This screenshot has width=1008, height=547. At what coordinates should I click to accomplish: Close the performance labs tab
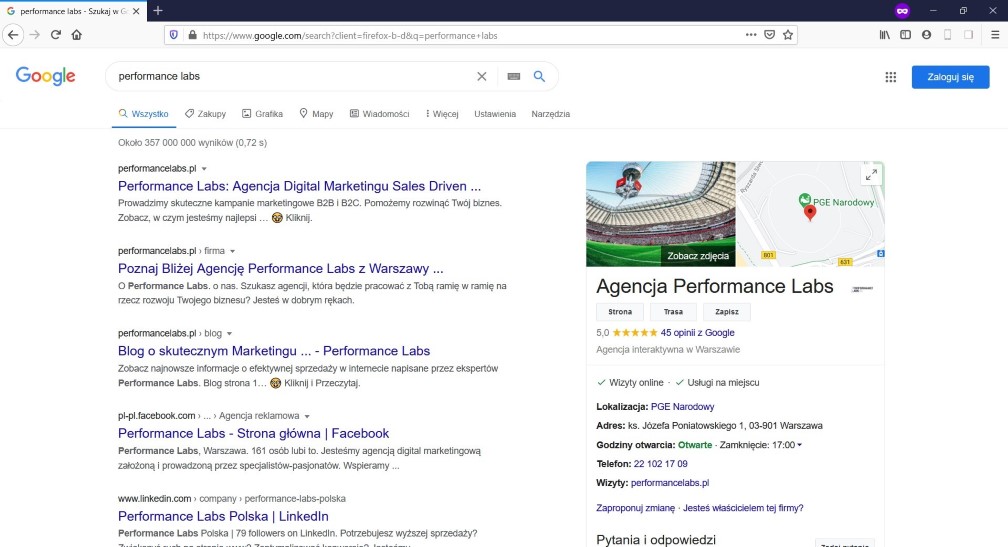pos(136,11)
